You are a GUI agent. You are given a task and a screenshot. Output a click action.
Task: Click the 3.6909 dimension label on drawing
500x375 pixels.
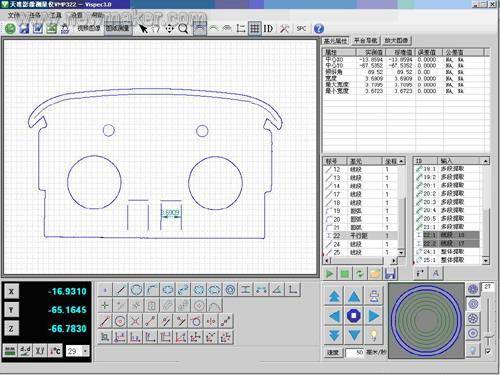click(x=171, y=212)
